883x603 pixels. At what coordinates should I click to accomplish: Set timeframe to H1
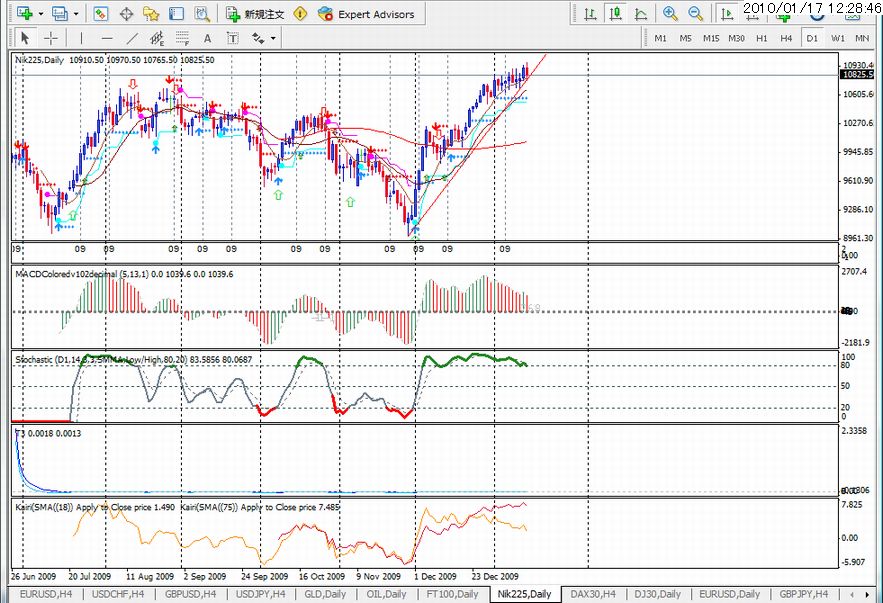click(x=761, y=38)
